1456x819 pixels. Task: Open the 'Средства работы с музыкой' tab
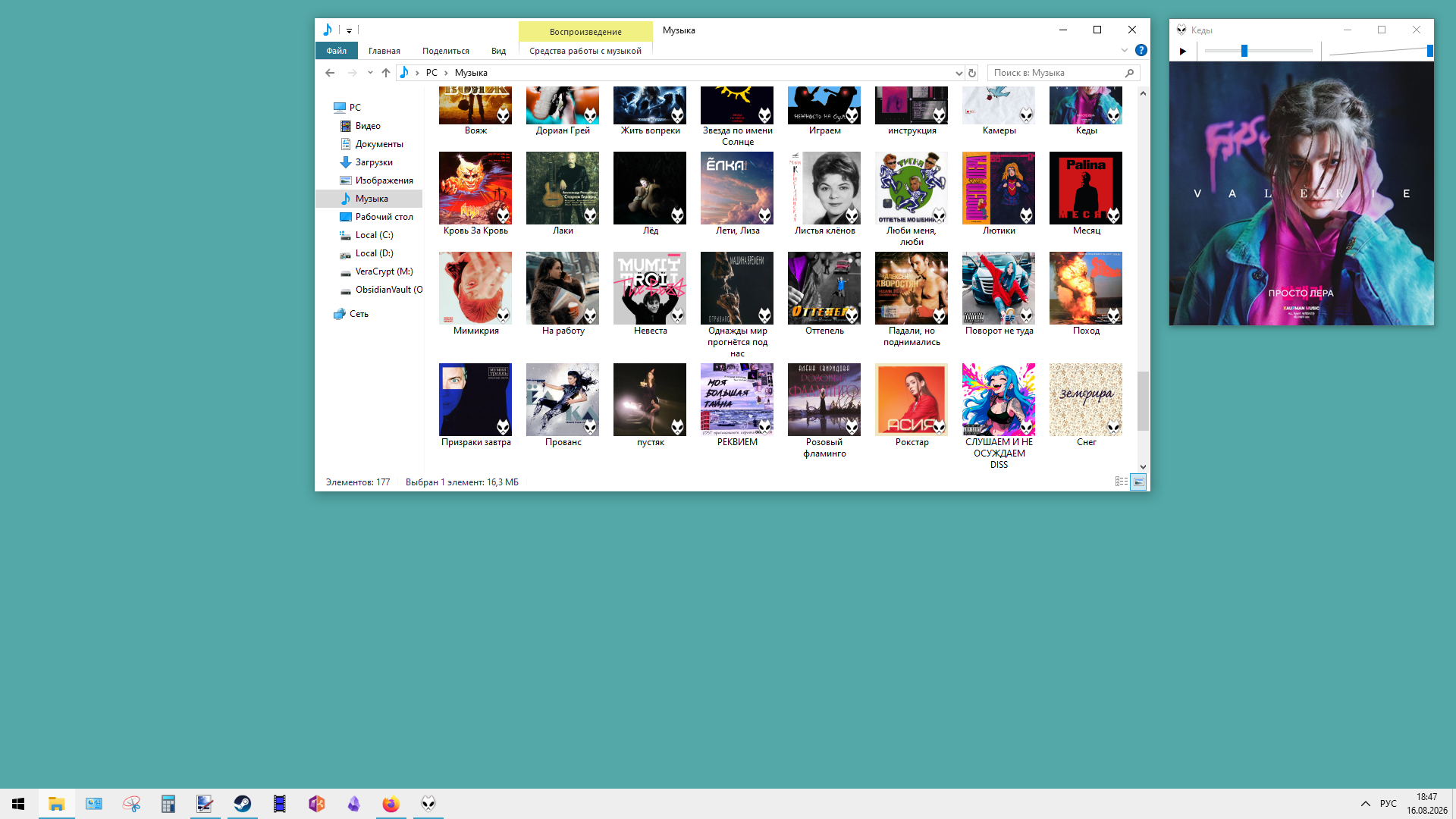pos(585,51)
